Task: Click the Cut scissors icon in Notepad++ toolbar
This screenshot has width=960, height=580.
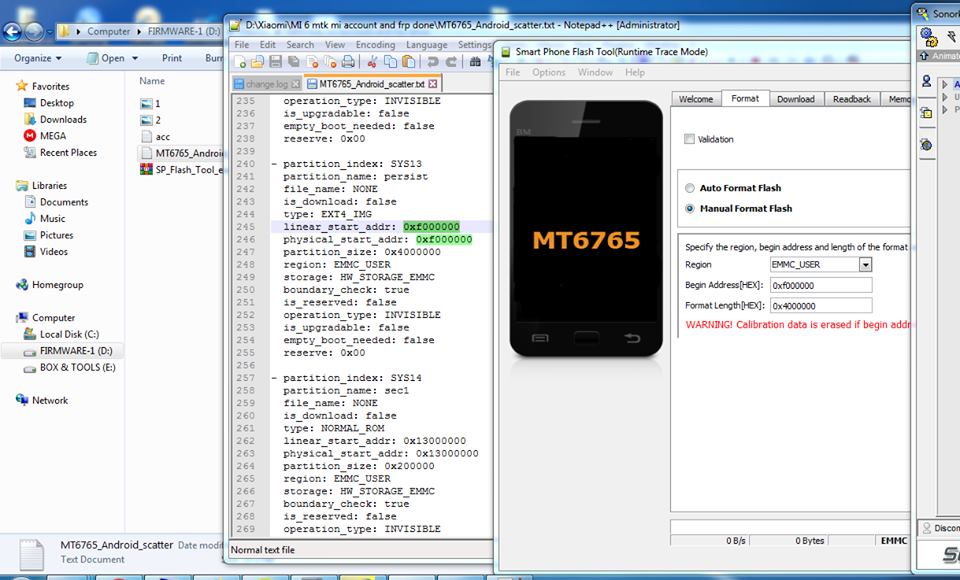Action: coord(372,61)
